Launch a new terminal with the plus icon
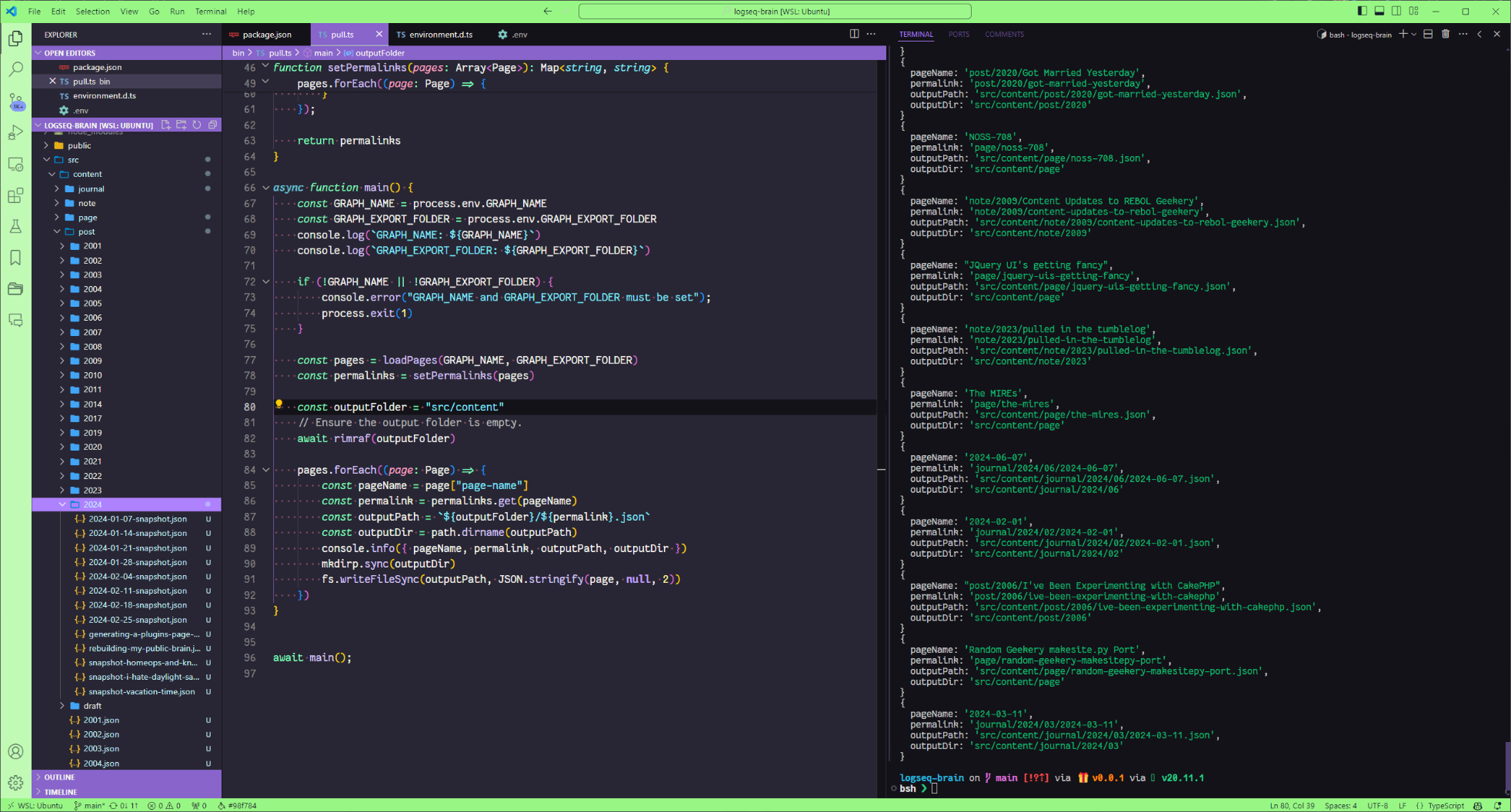This screenshot has height=812, width=1511. 1403,34
